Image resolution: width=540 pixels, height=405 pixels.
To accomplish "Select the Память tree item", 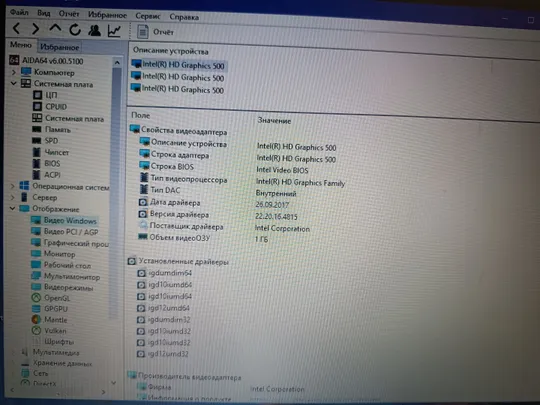I will (x=52, y=130).
